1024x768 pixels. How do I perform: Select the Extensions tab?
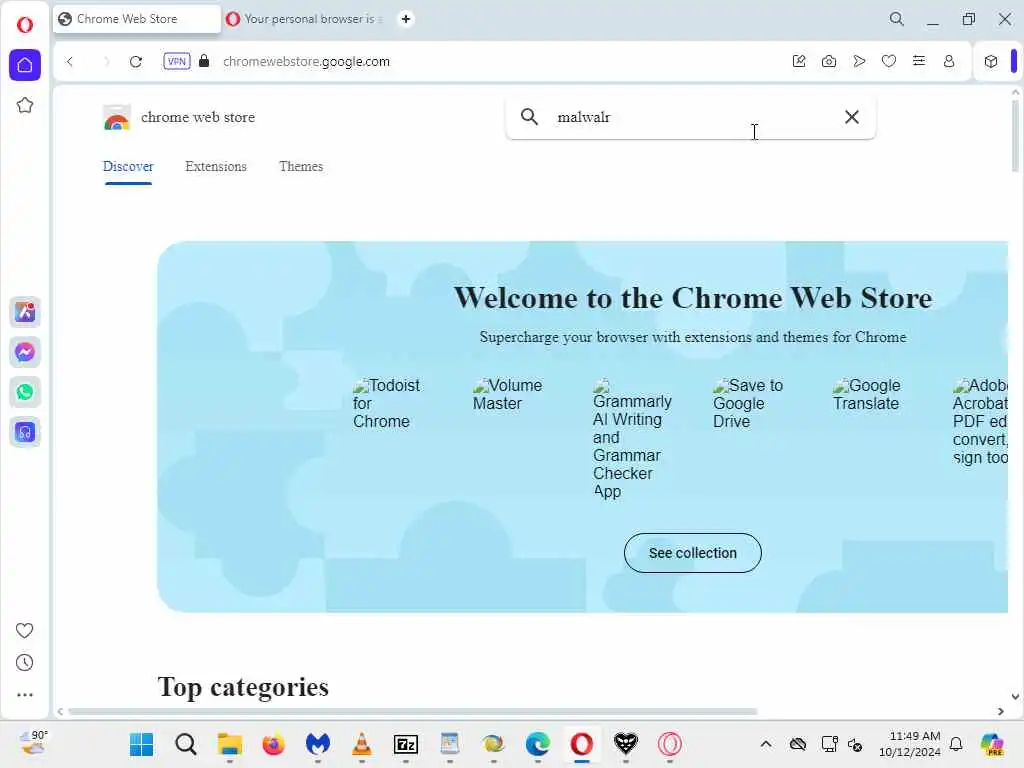pyautogui.click(x=216, y=167)
